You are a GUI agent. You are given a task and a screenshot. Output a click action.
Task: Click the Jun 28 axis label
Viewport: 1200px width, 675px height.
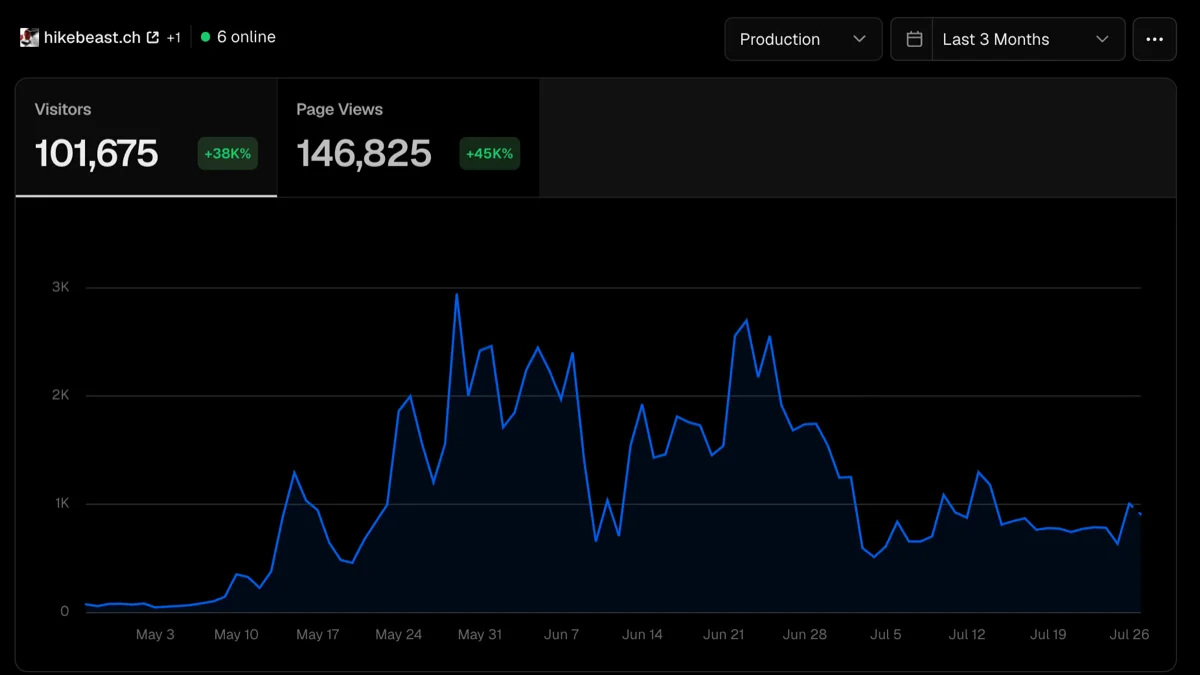click(x=805, y=635)
